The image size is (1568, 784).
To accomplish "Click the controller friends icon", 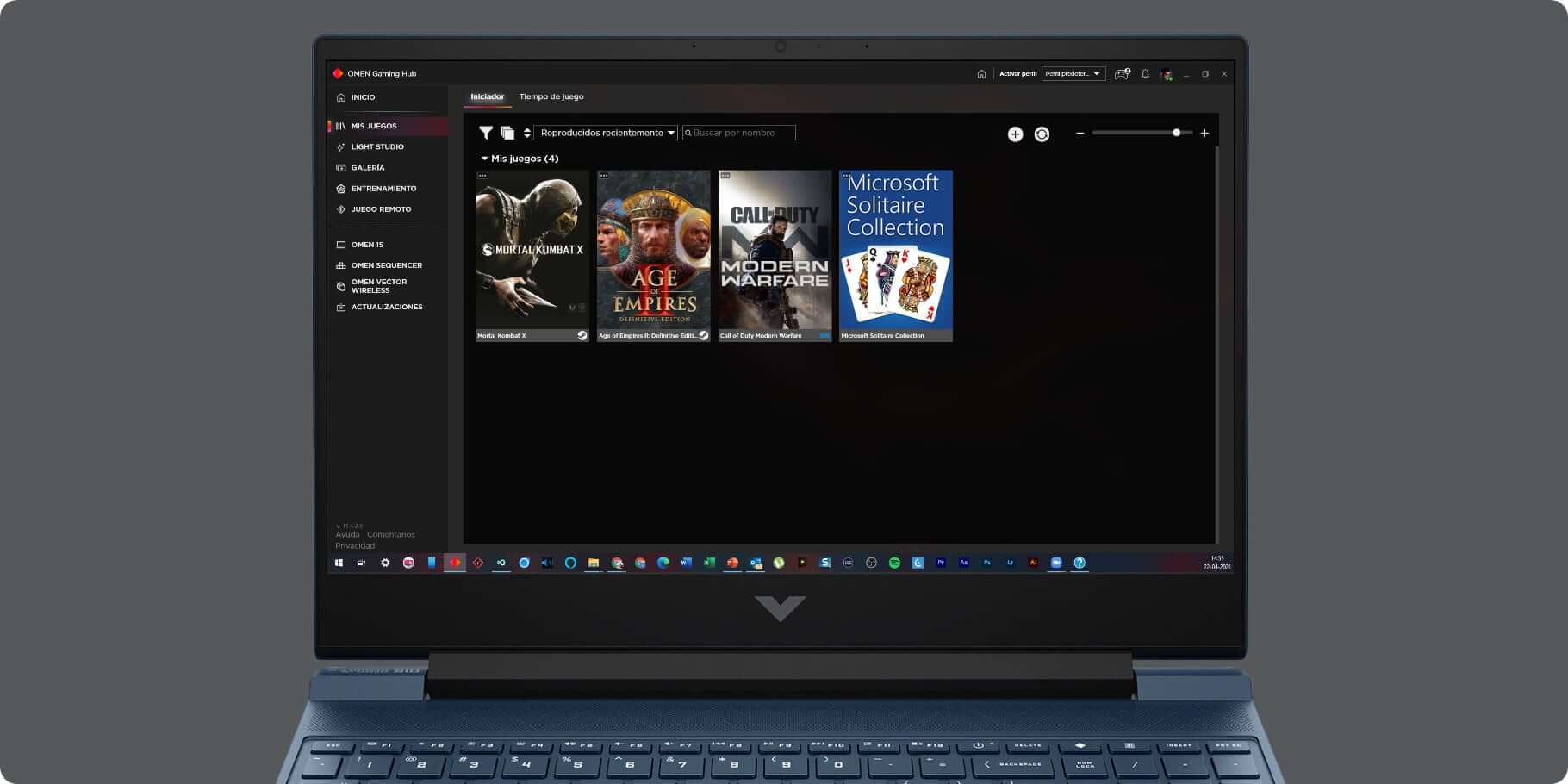I will click(1122, 74).
